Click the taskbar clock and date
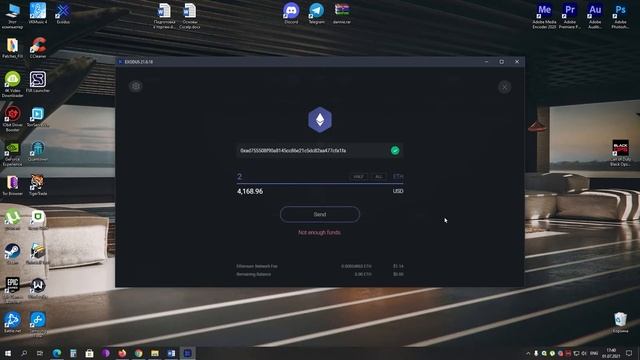Image resolution: width=640 pixels, height=360 pixels. [611, 353]
